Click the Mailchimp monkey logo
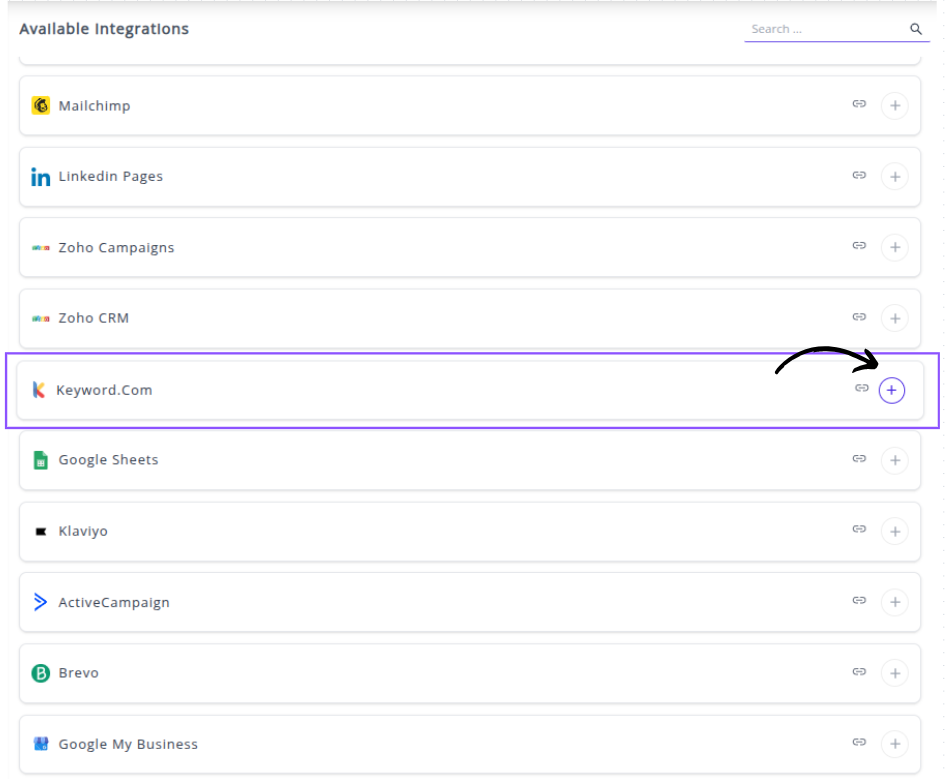The image size is (947, 779). pyautogui.click(x=41, y=106)
